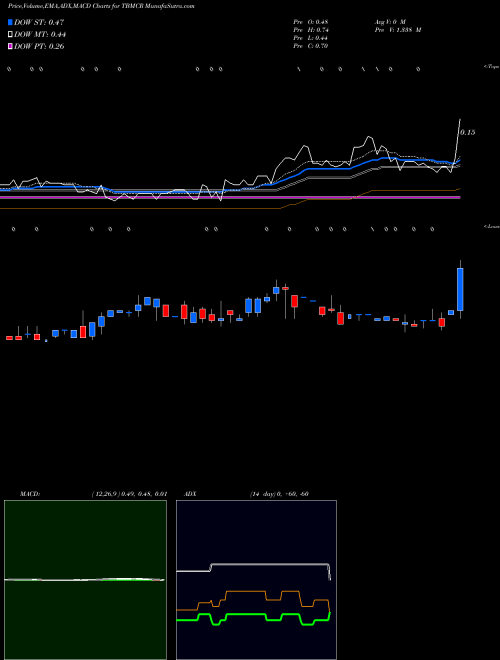Click the 'Pre H: 0.74' value
This screenshot has width=500, height=660.
click(311, 30)
